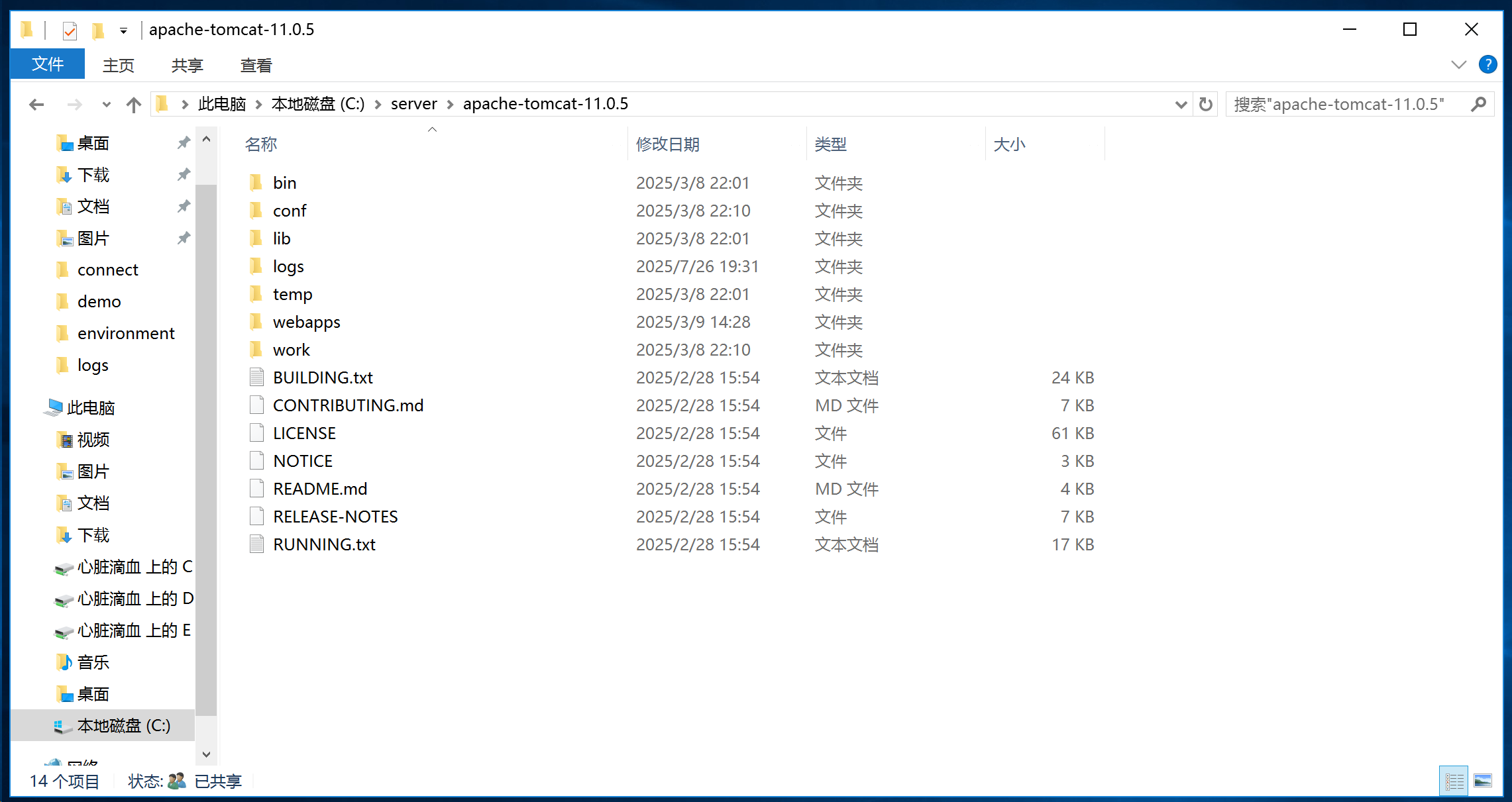The width and height of the screenshot is (1512, 802).
Task: Click the search magnifier icon
Action: (x=1478, y=105)
